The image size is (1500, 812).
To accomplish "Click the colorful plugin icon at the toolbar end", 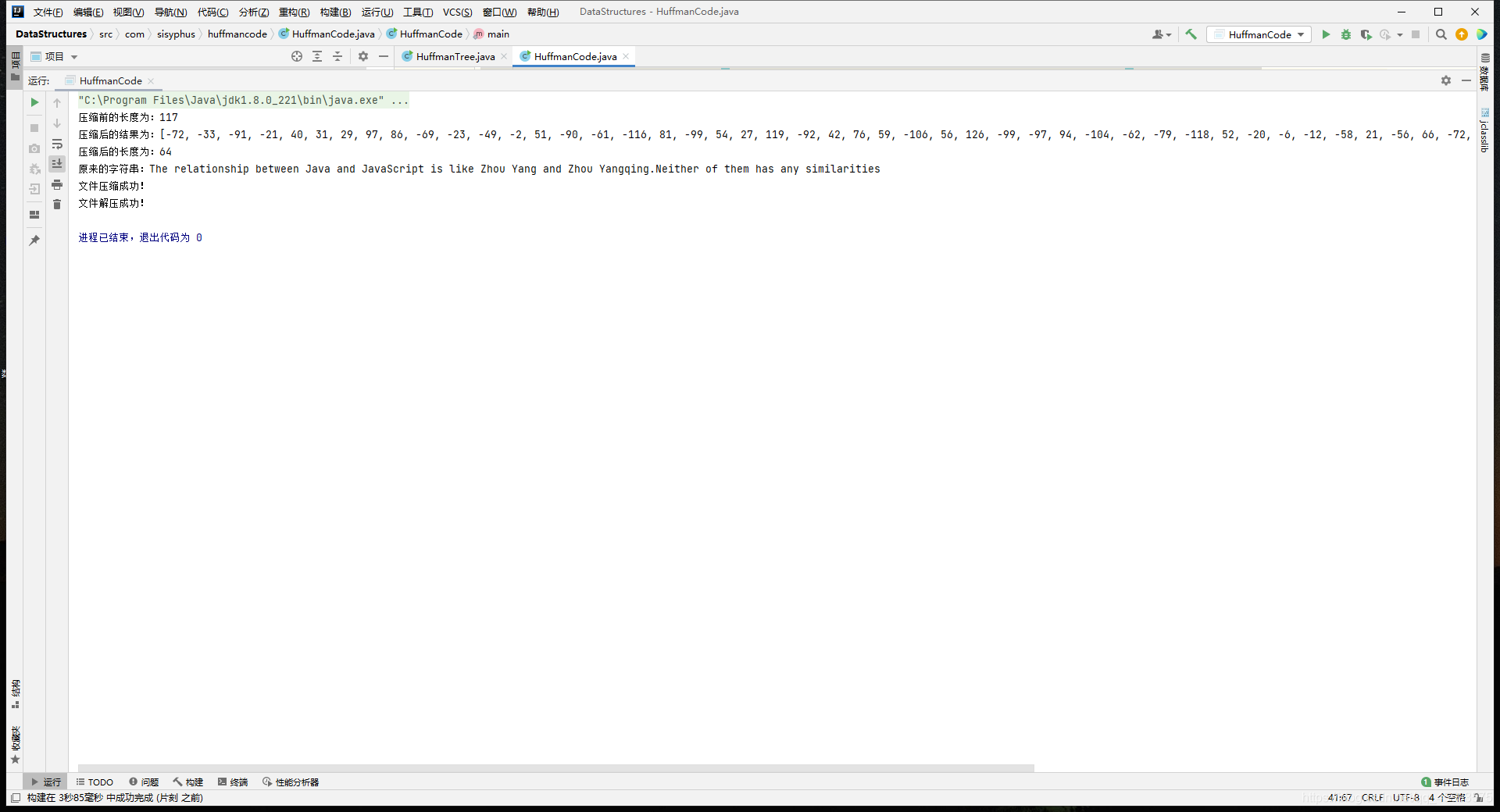I will click(1482, 34).
